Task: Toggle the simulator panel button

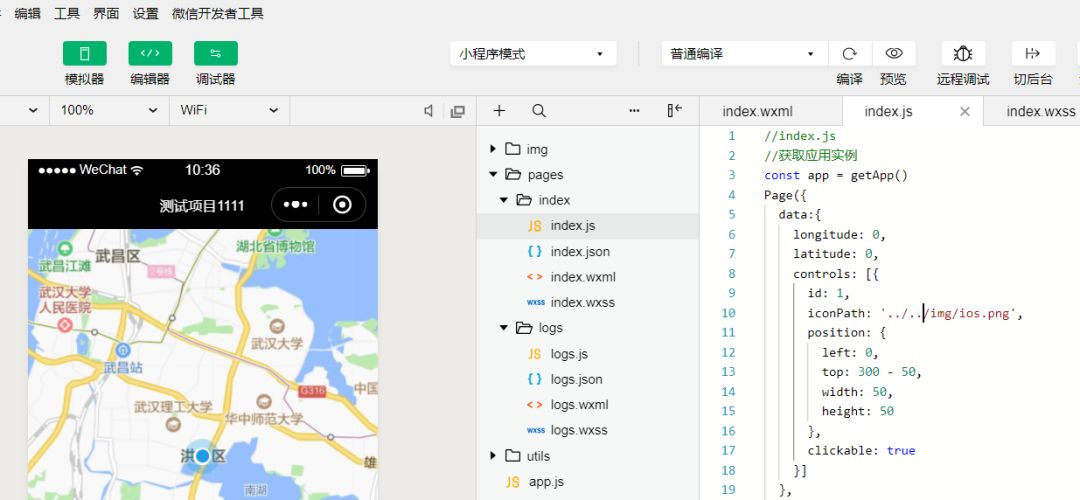Action: tap(85, 54)
